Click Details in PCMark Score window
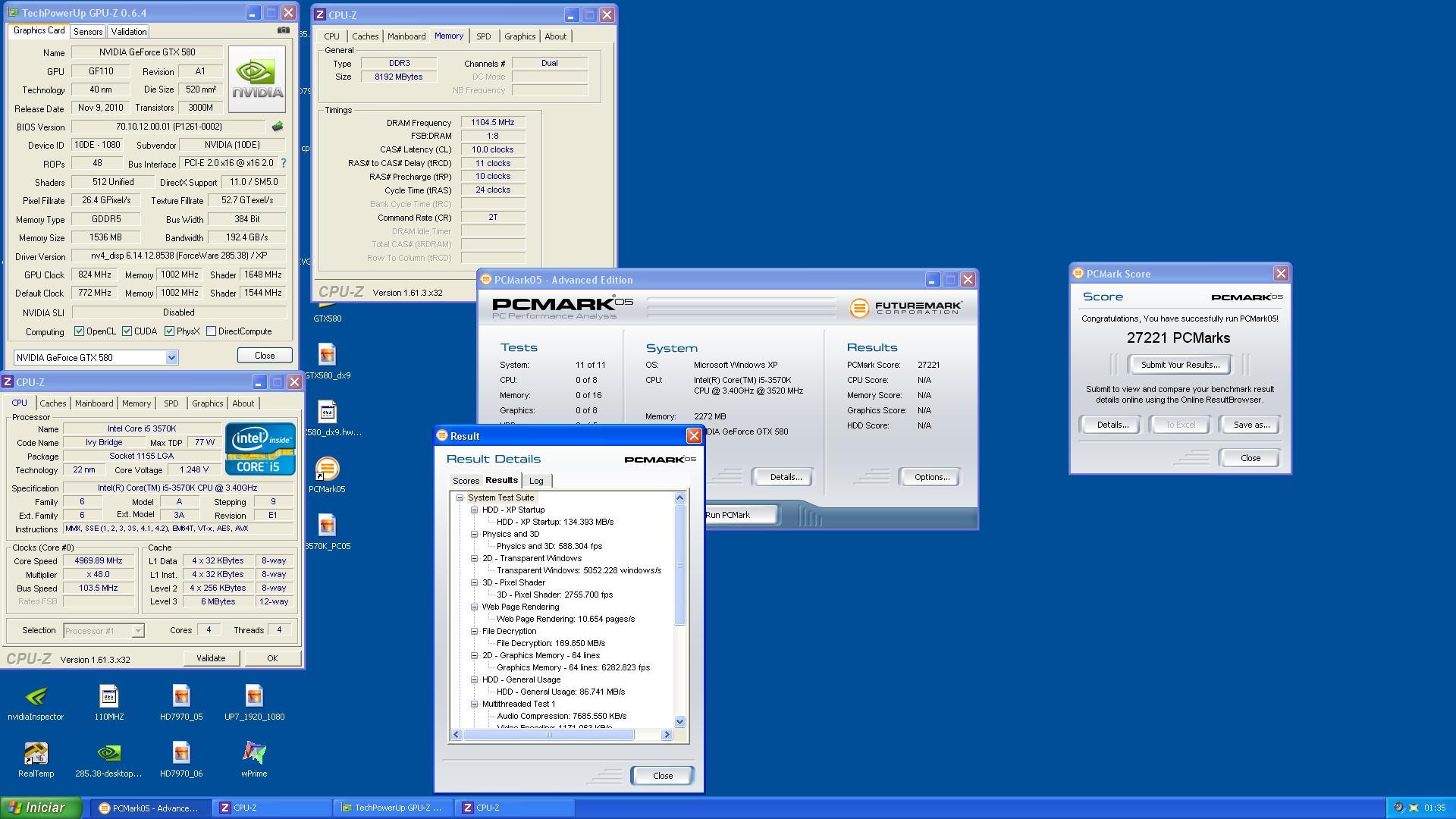 point(1112,425)
